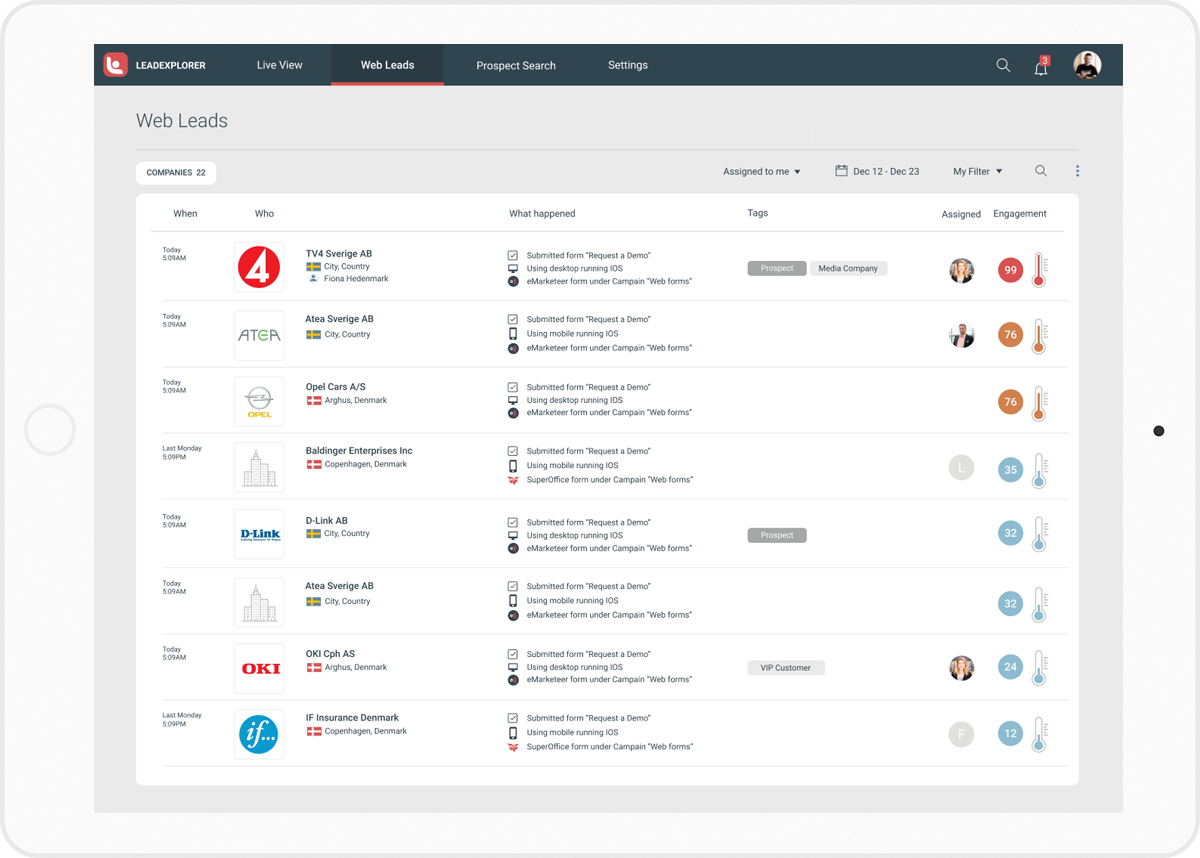Click the calendar icon beside Dec 12 - Dec 23

[x=841, y=171]
